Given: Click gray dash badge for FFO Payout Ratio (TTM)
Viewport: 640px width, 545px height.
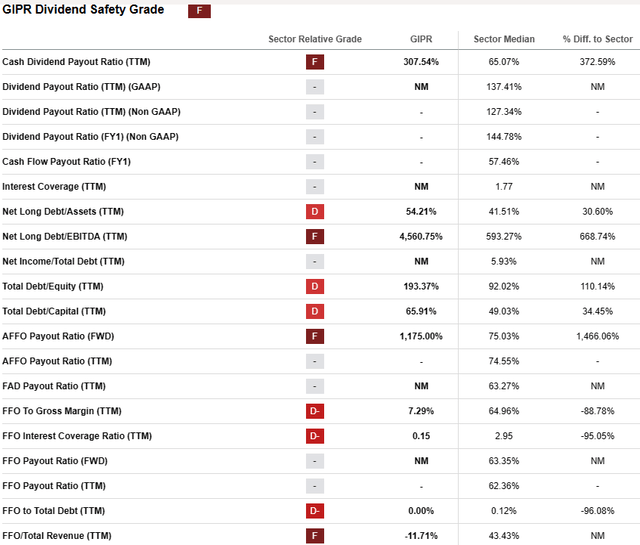Looking at the screenshot, I should pos(315,486).
